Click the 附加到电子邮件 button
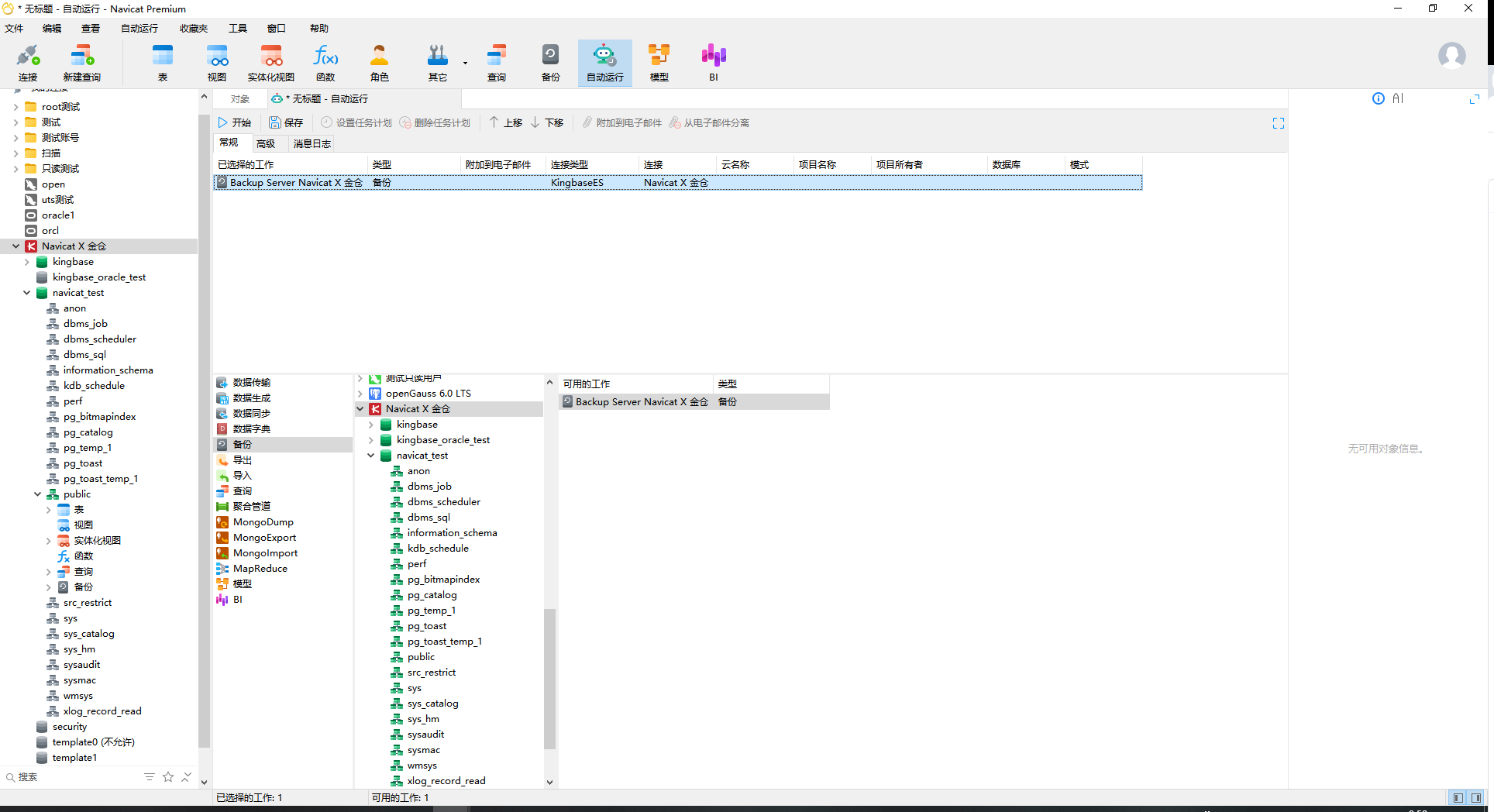The width and height of the screenshot is (1494, 812). pos(621,123)
